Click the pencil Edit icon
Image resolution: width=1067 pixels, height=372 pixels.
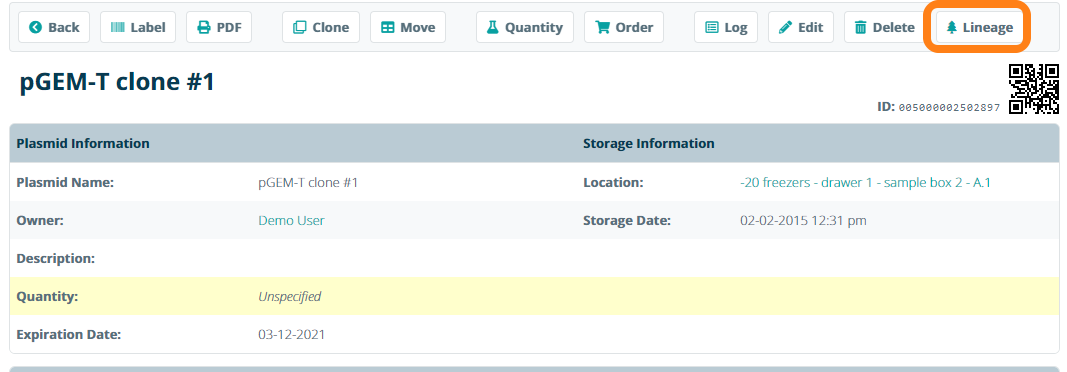pyautogui.click(x=786, y=27)
